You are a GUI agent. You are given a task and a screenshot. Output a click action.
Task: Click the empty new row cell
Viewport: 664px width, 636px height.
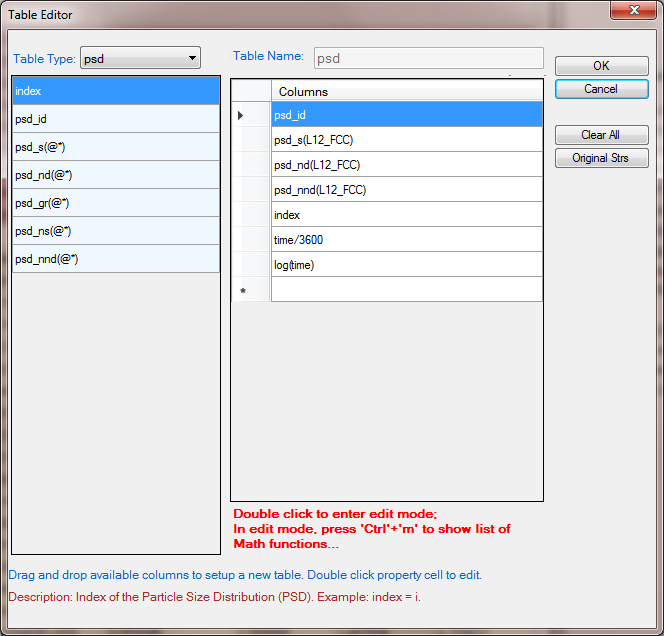pyautogui.click(x=406, y=290)
